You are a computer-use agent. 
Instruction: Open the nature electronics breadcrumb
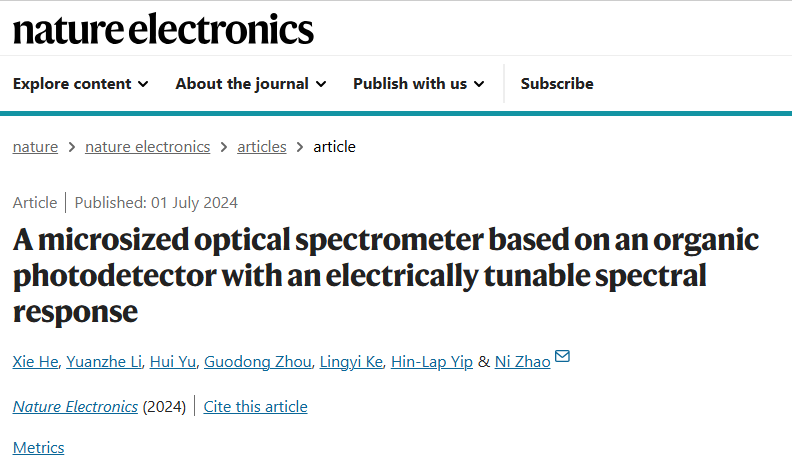[x=147, y=147]
